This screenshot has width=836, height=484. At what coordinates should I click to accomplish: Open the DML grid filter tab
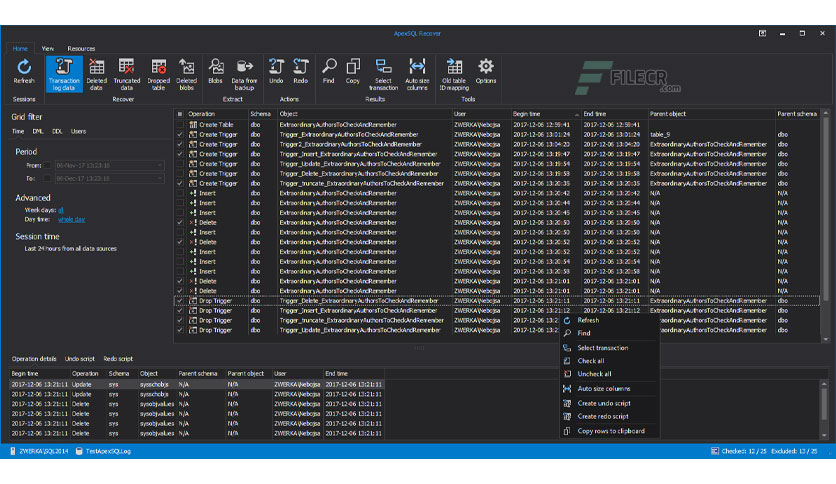[38, 132]
